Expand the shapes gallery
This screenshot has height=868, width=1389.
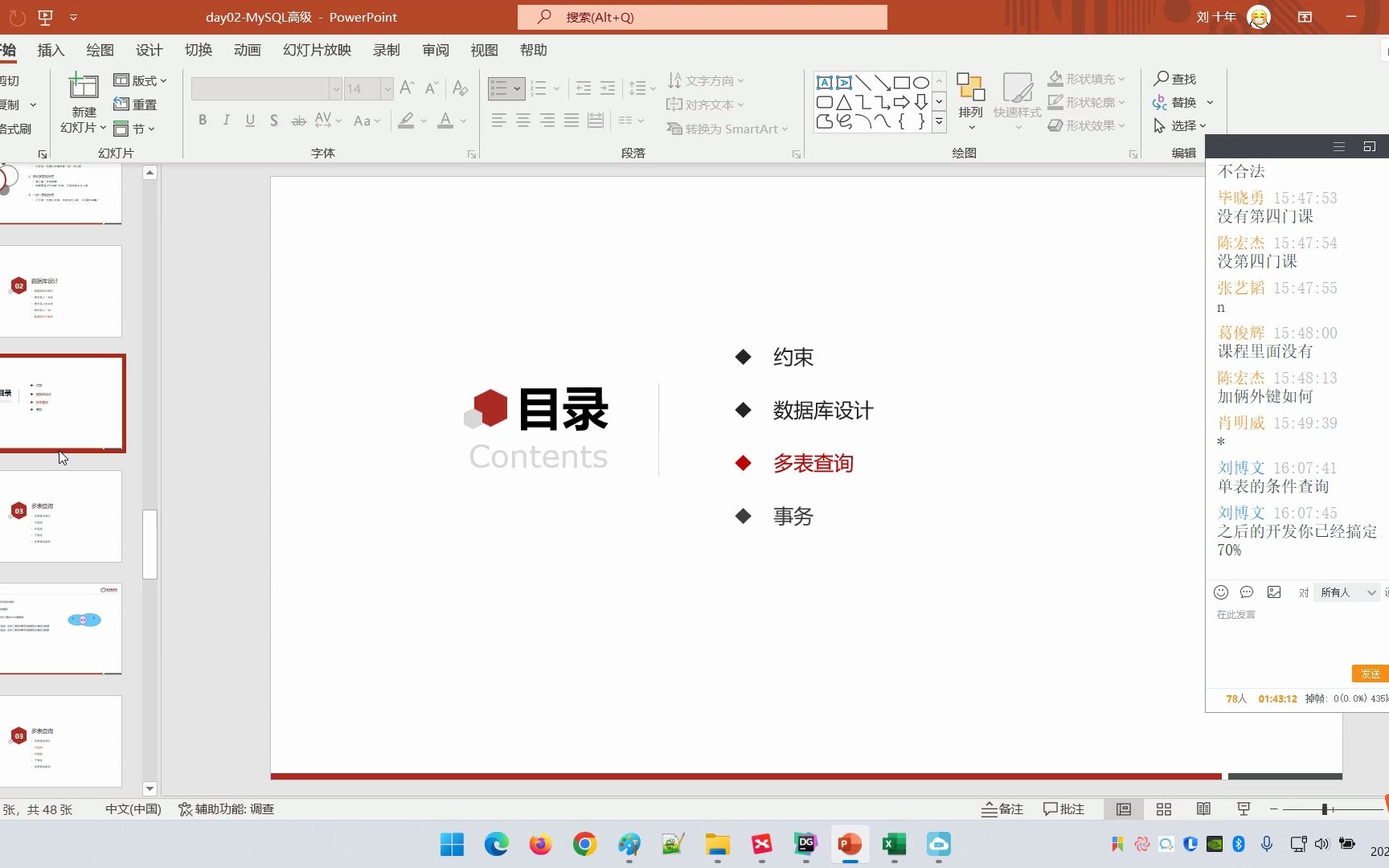tap(939, 122)
